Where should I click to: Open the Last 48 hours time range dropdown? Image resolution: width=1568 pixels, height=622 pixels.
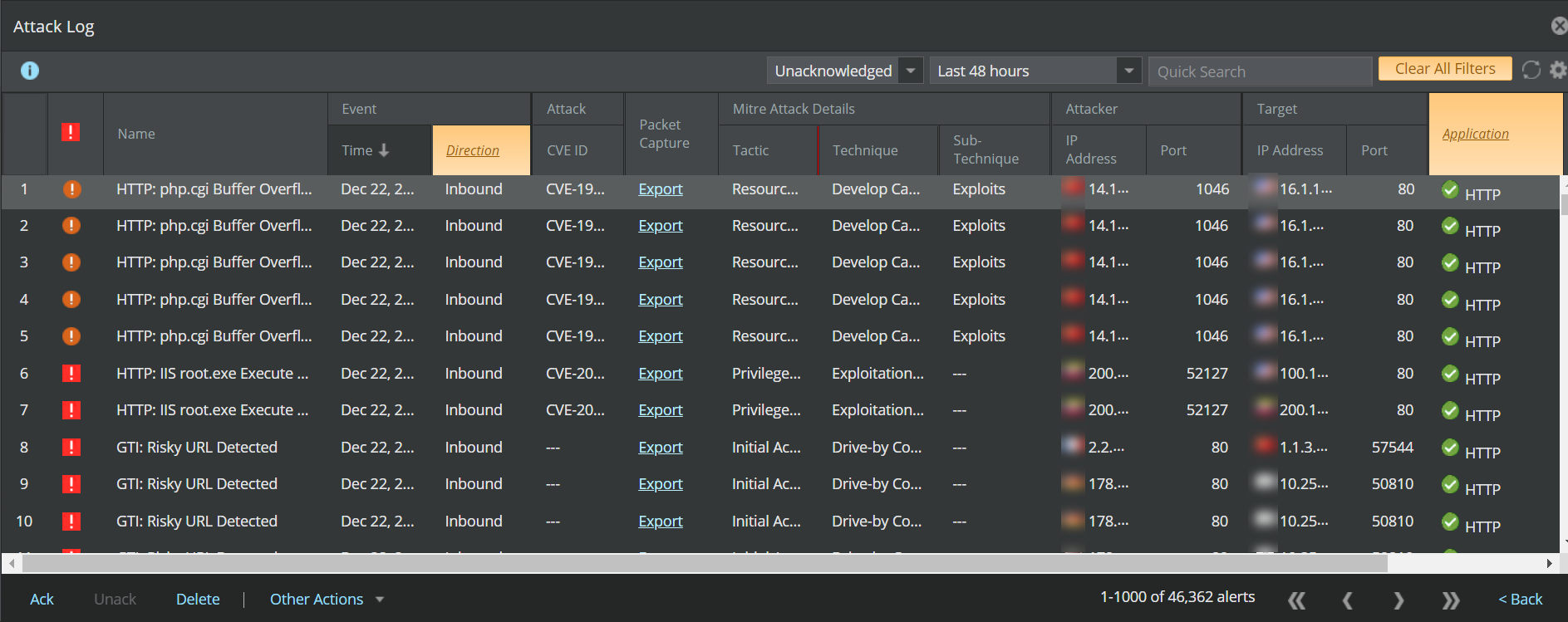click(1036, 71)
